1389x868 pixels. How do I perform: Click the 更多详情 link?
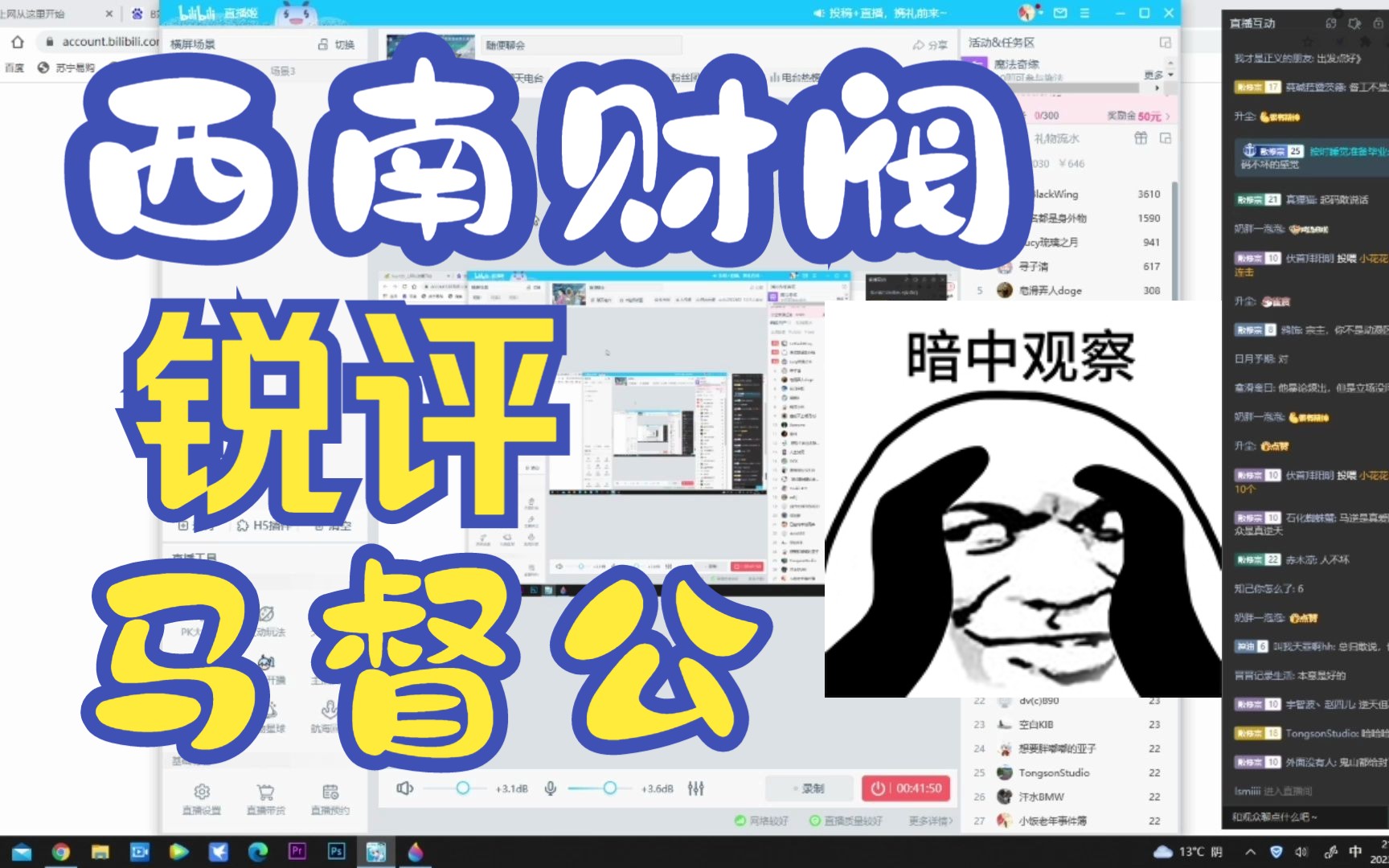(931, 821)
